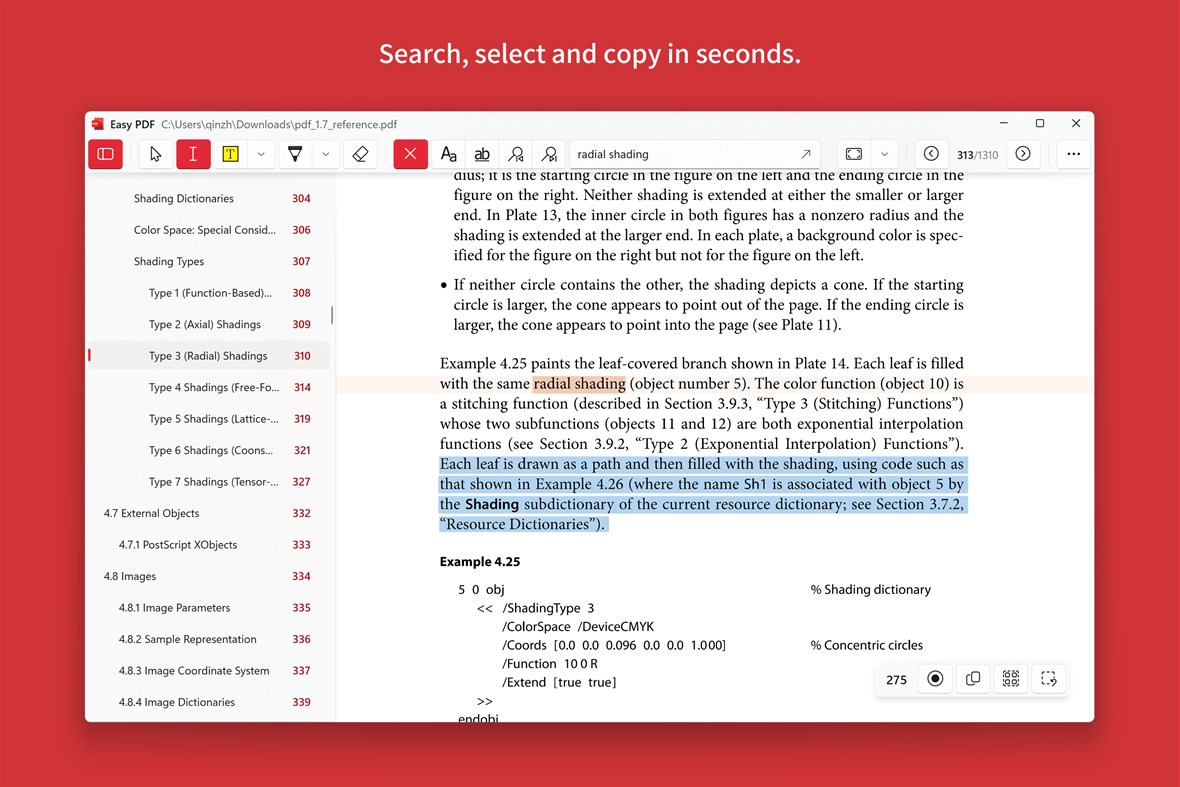Go to previous search result
Viewport: 1180px width, 787px height.
(516, 153)
